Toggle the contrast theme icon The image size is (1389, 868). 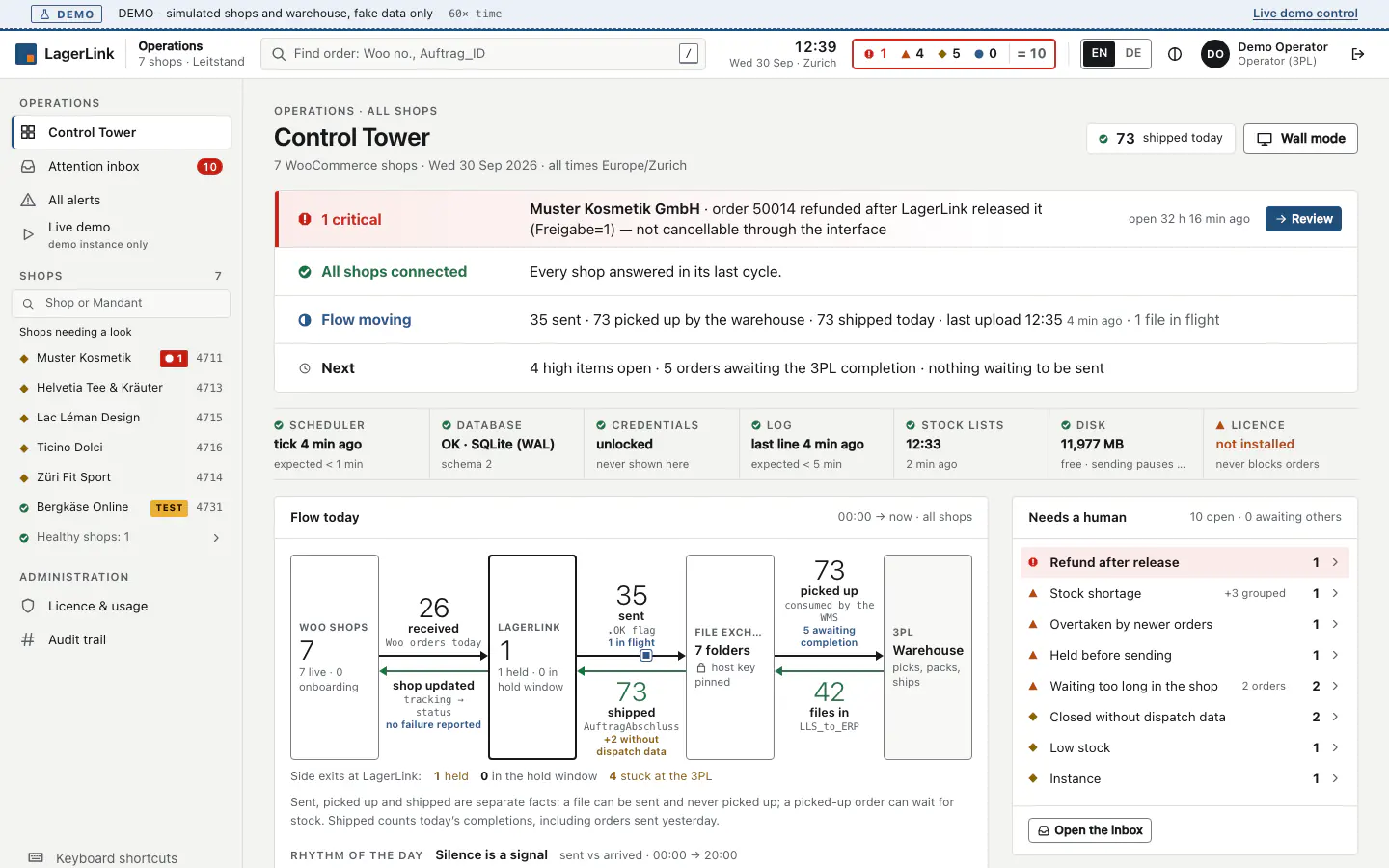(x=1175, y=54)
